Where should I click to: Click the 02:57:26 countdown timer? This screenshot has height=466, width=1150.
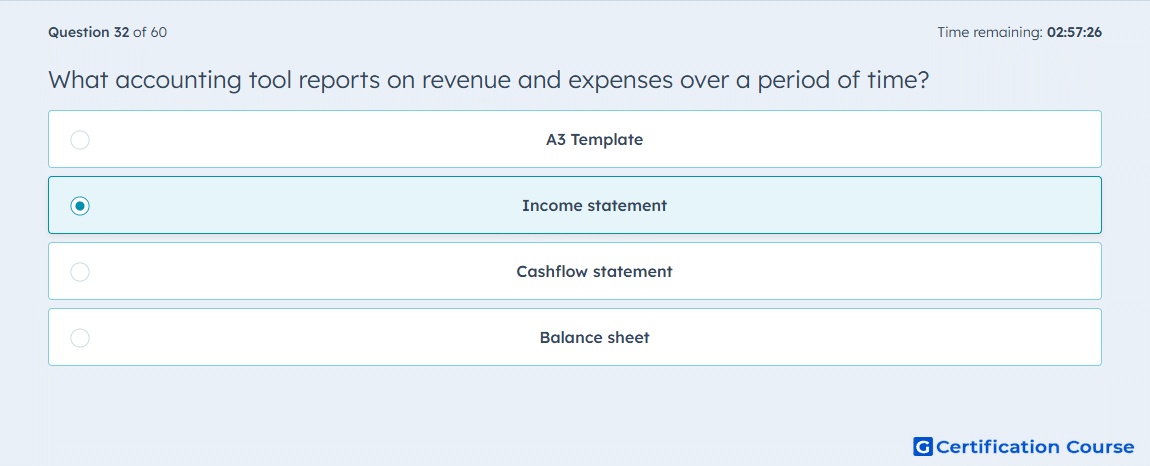pos(1074,32)
